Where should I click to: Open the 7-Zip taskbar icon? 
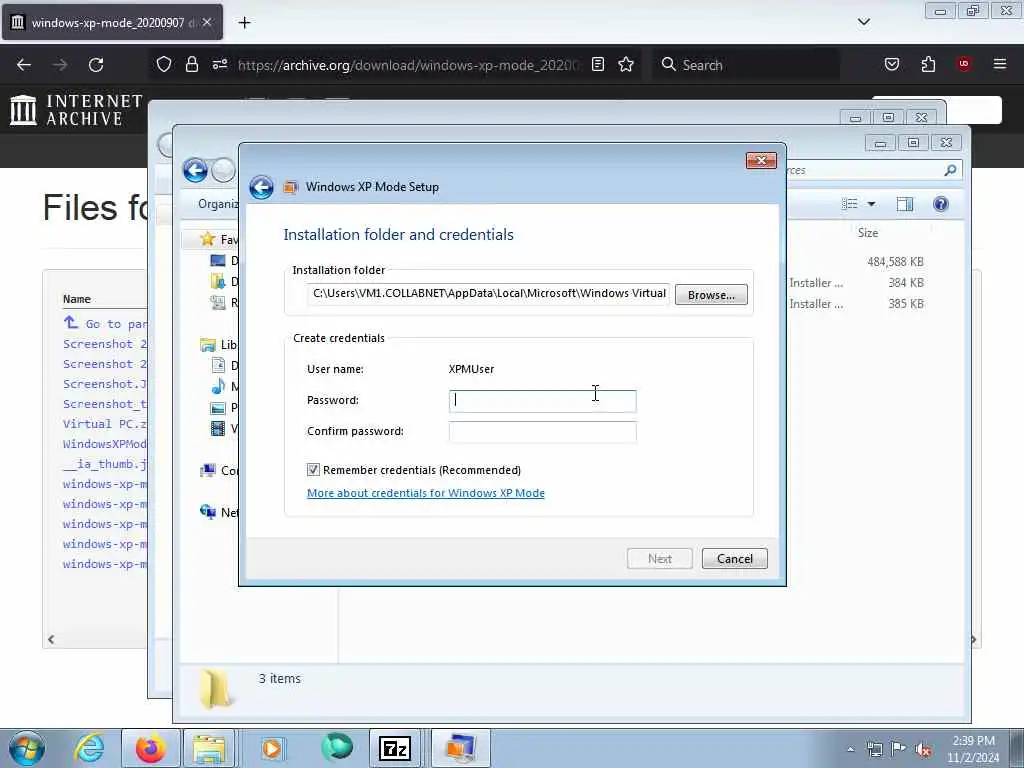click(394, 748)
